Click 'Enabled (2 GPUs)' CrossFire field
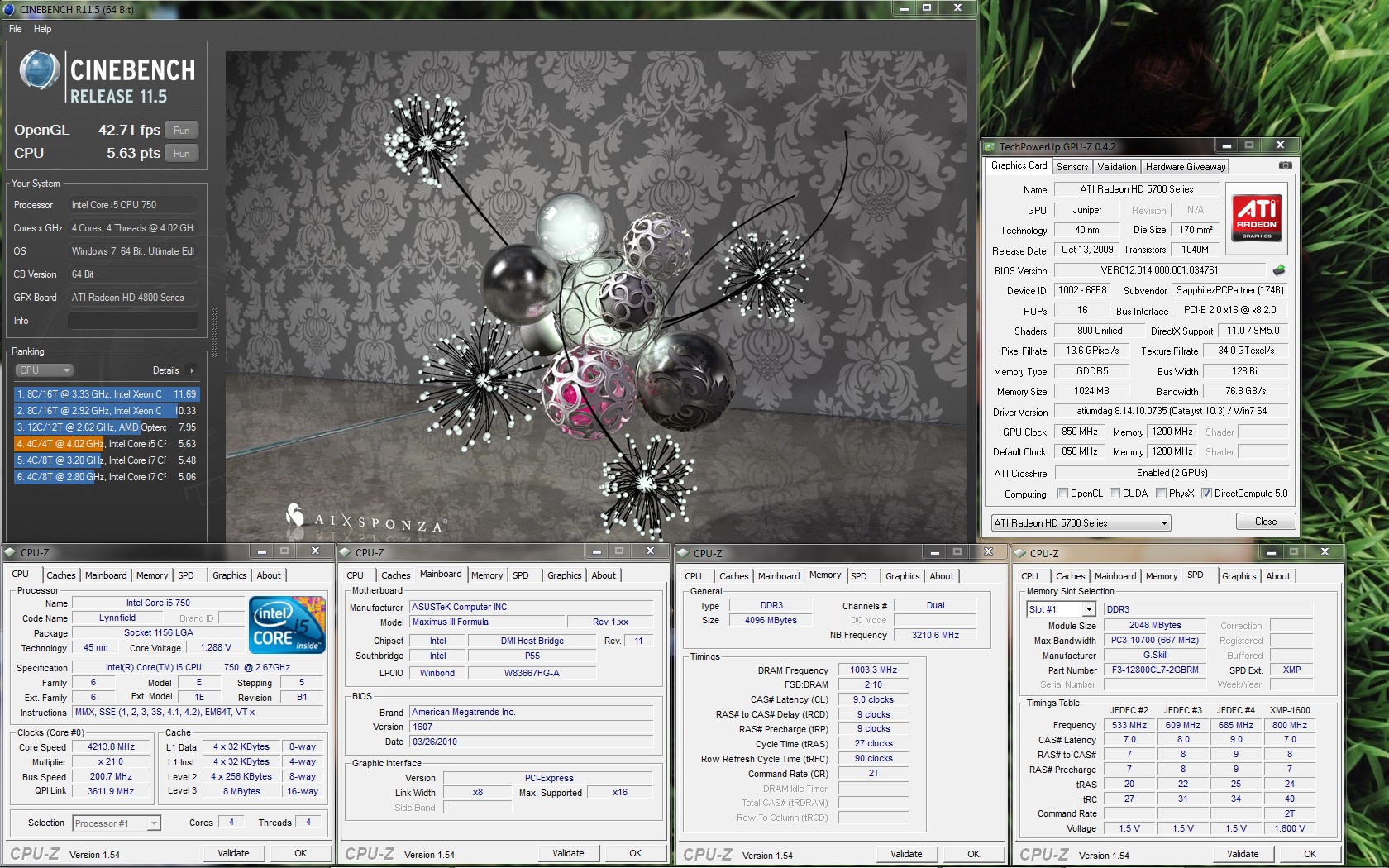Viewport: 1389px width, 868px height. point(1172,473)
